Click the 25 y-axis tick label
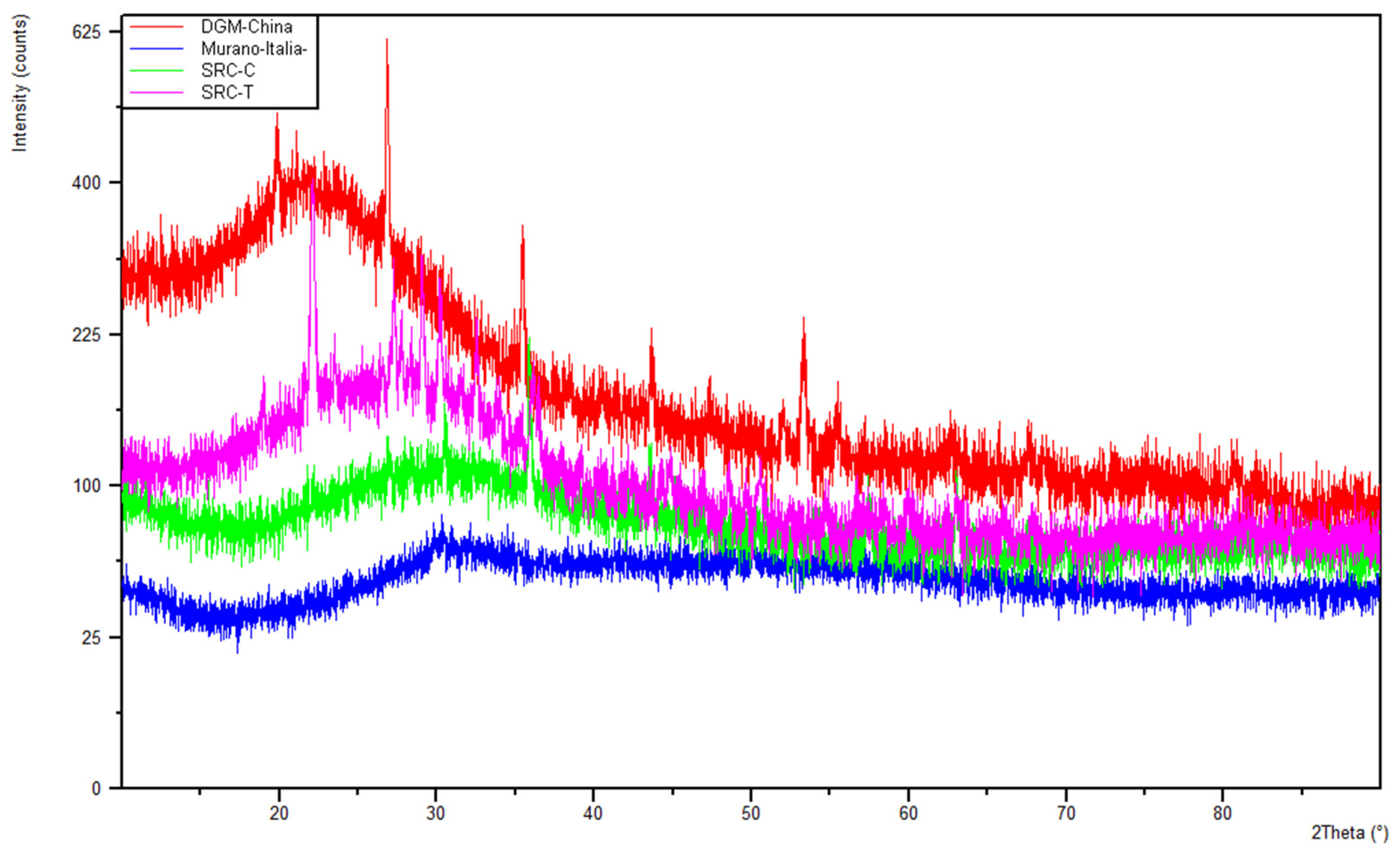Viewport: 1400px width, 860px height. coord(91,638)
